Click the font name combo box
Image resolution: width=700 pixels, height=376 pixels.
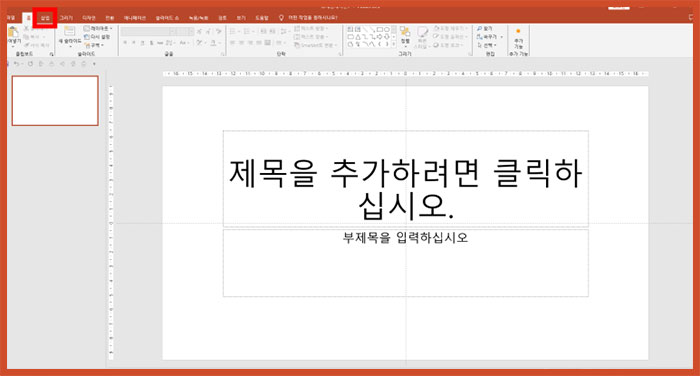tap(146, 31)
